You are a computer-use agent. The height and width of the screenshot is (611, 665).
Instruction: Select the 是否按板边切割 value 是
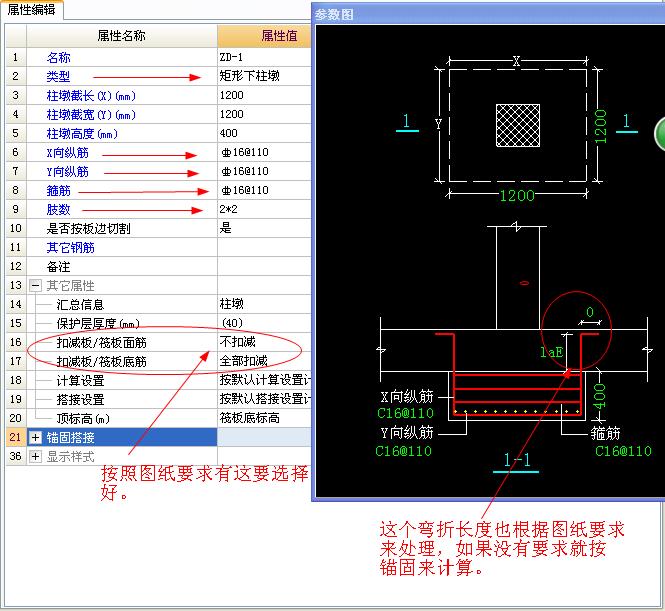tap(264, 228)
